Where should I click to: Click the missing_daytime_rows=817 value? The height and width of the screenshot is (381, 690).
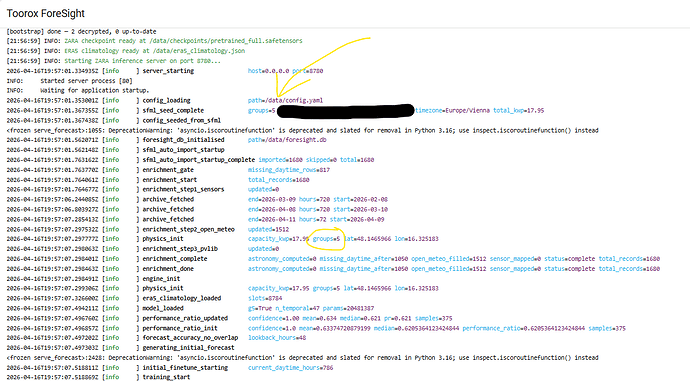click(x=289, y=170)
